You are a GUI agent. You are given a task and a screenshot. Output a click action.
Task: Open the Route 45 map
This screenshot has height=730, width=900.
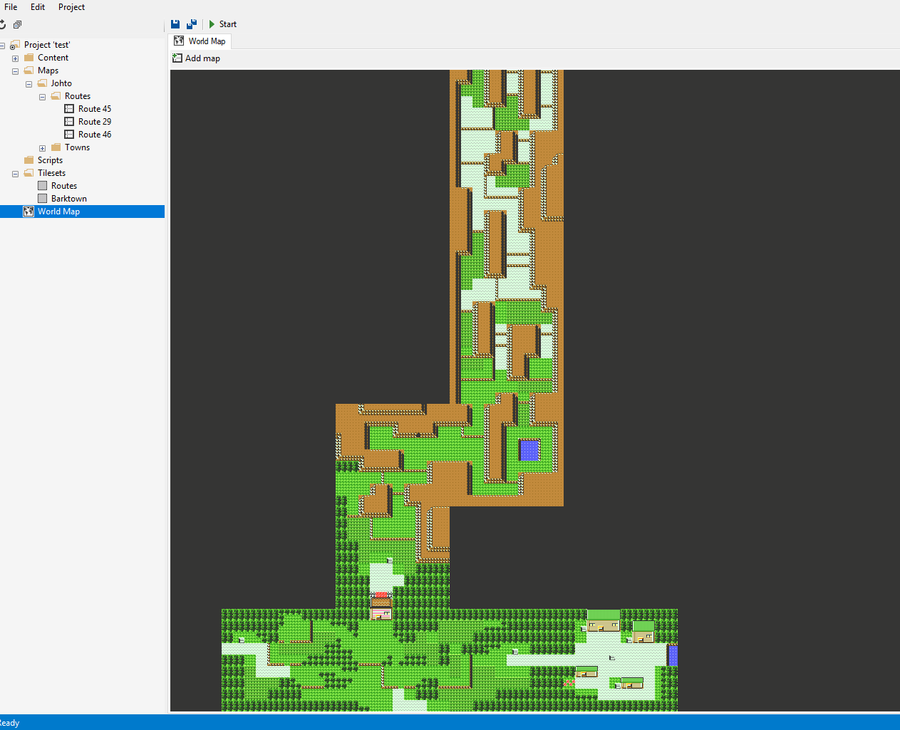[95, 108]
